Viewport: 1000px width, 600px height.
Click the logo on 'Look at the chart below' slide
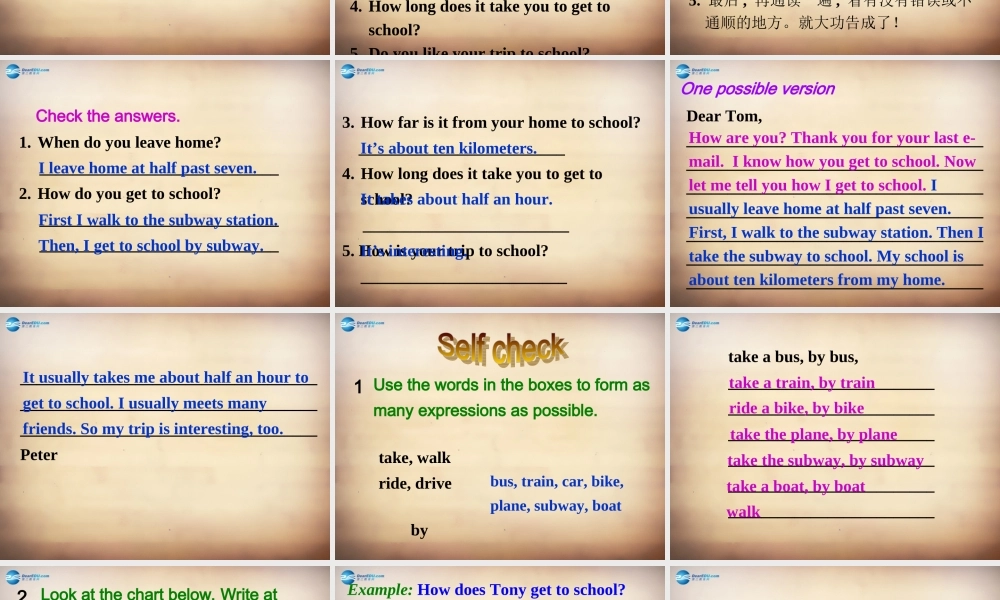[27, 577]
